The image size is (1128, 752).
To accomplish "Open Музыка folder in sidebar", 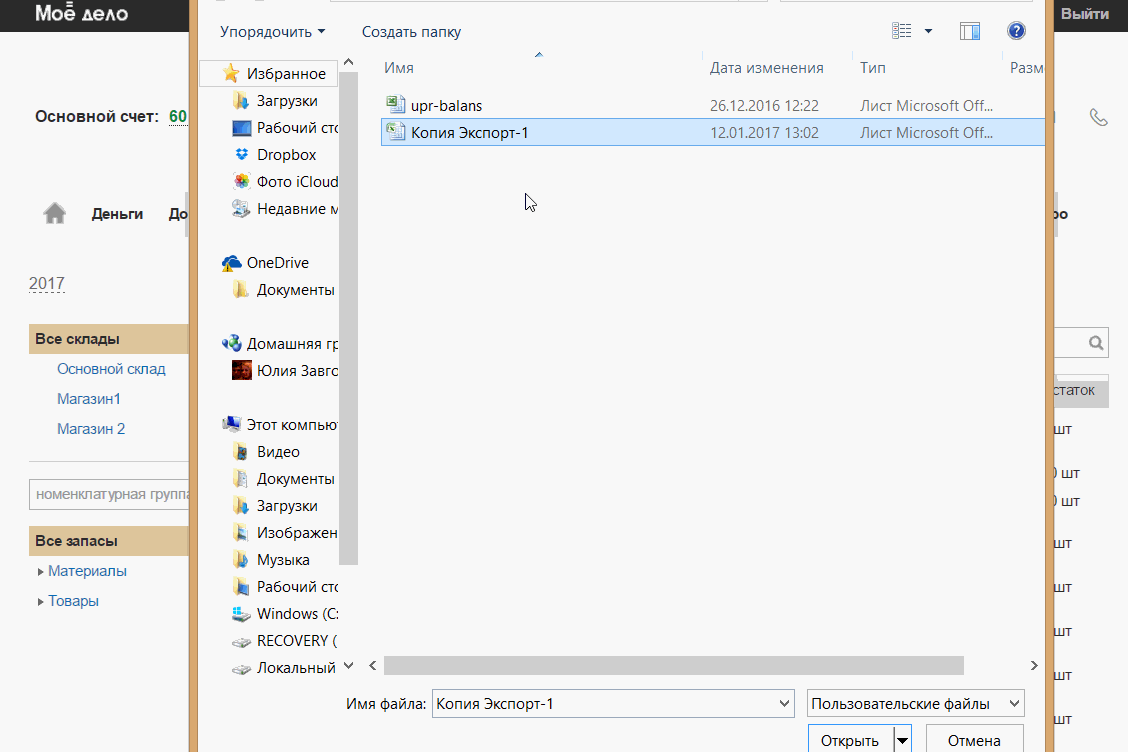I will [x=271, y=560].
